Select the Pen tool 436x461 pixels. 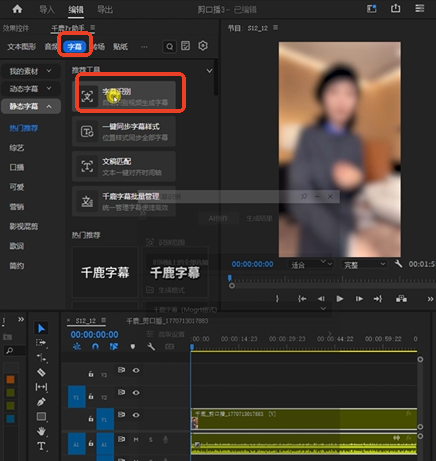click(41, 402)
